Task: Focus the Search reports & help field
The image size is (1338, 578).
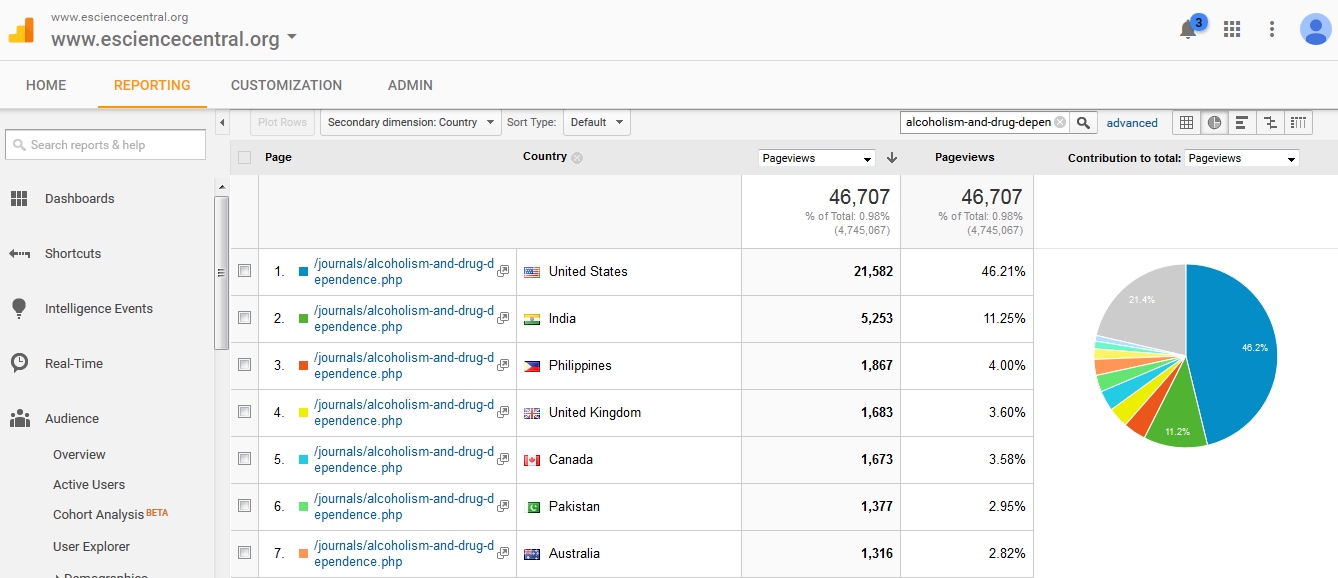Action: pyautogui.click(x=105, y=145)
